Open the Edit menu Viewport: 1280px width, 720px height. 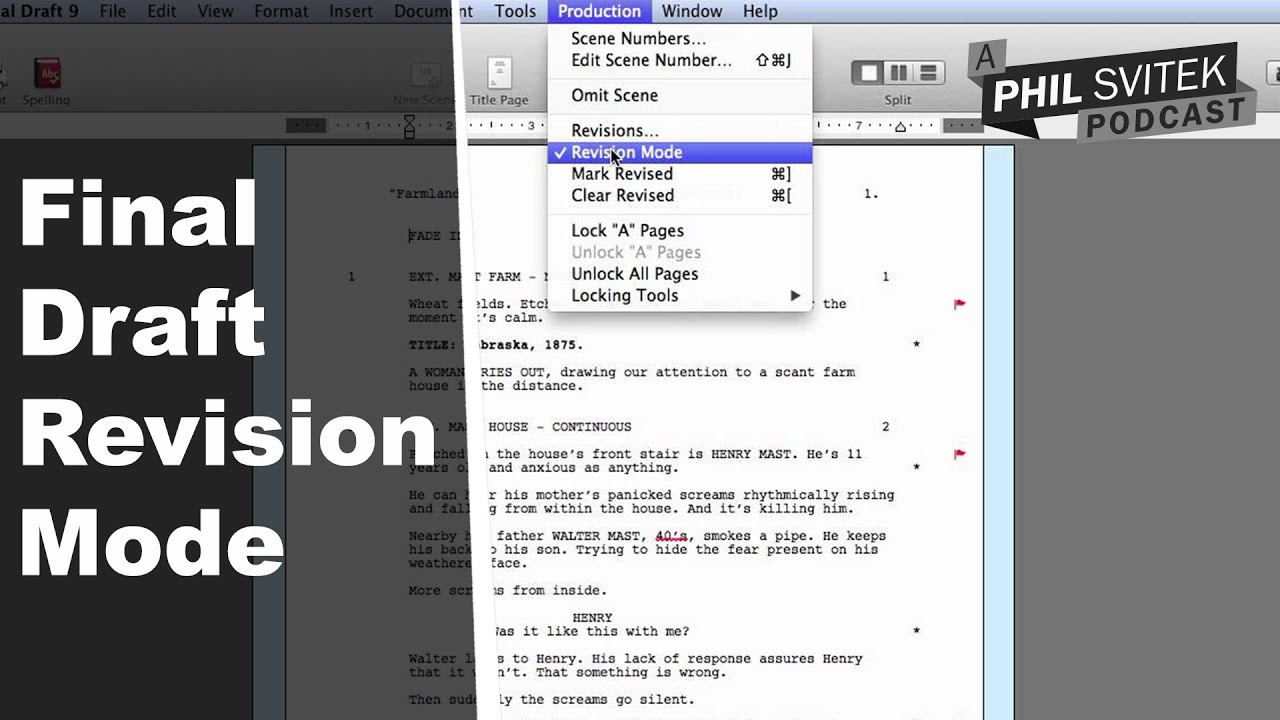[161, 11]
